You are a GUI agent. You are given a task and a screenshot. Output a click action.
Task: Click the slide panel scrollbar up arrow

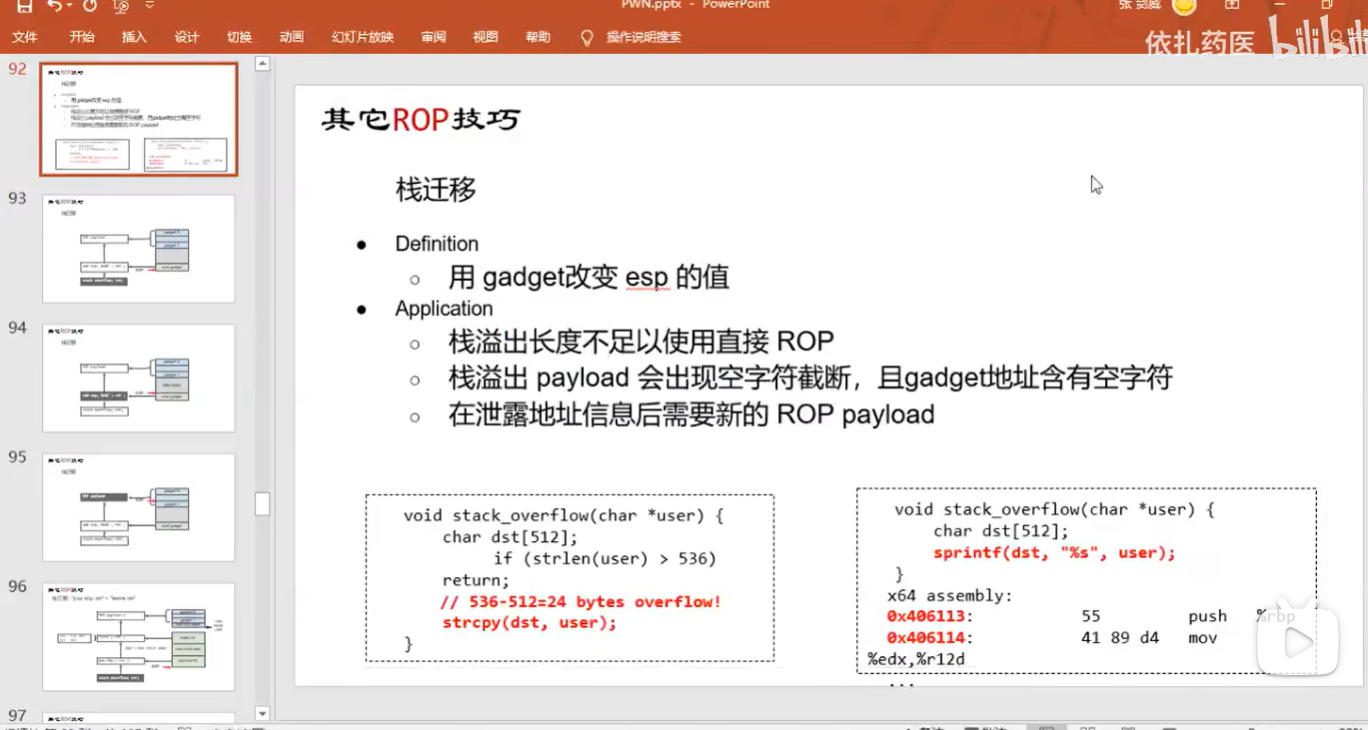pyautogui.click(x=263, y=63)
